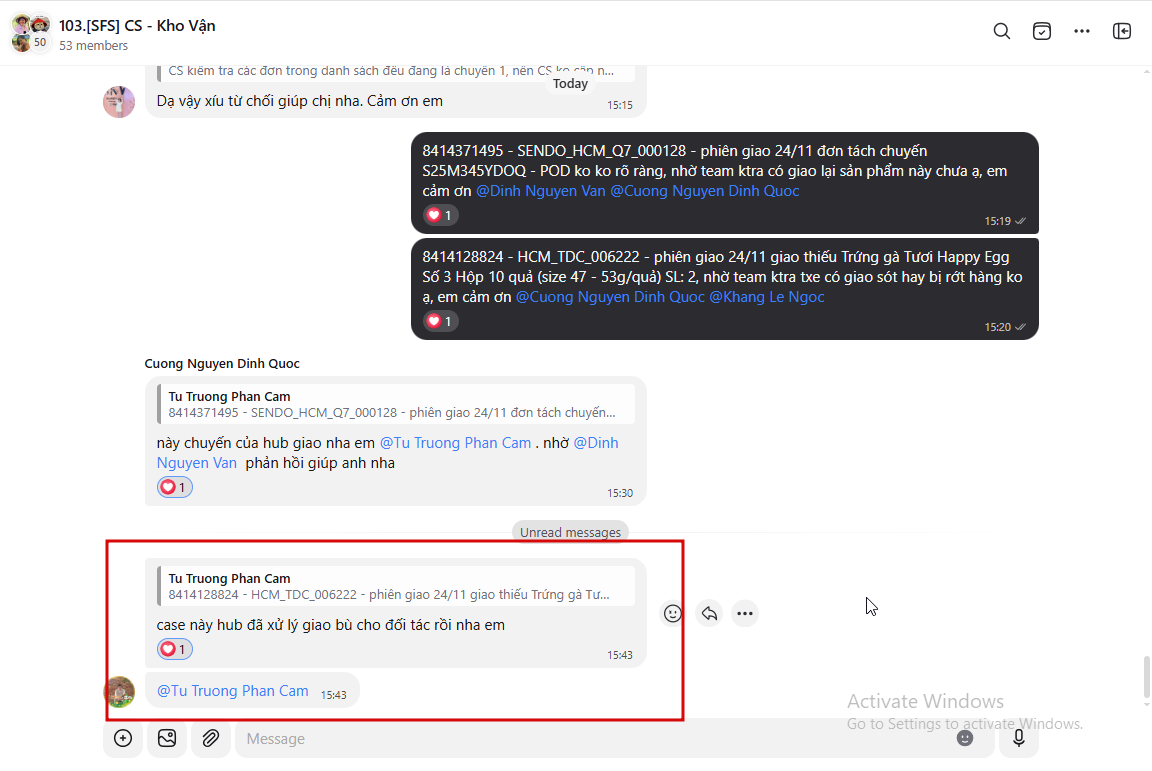Open mention @Dinh Nguyen Van in 15:19 message
1152x771 pixels.
[541, 191]
